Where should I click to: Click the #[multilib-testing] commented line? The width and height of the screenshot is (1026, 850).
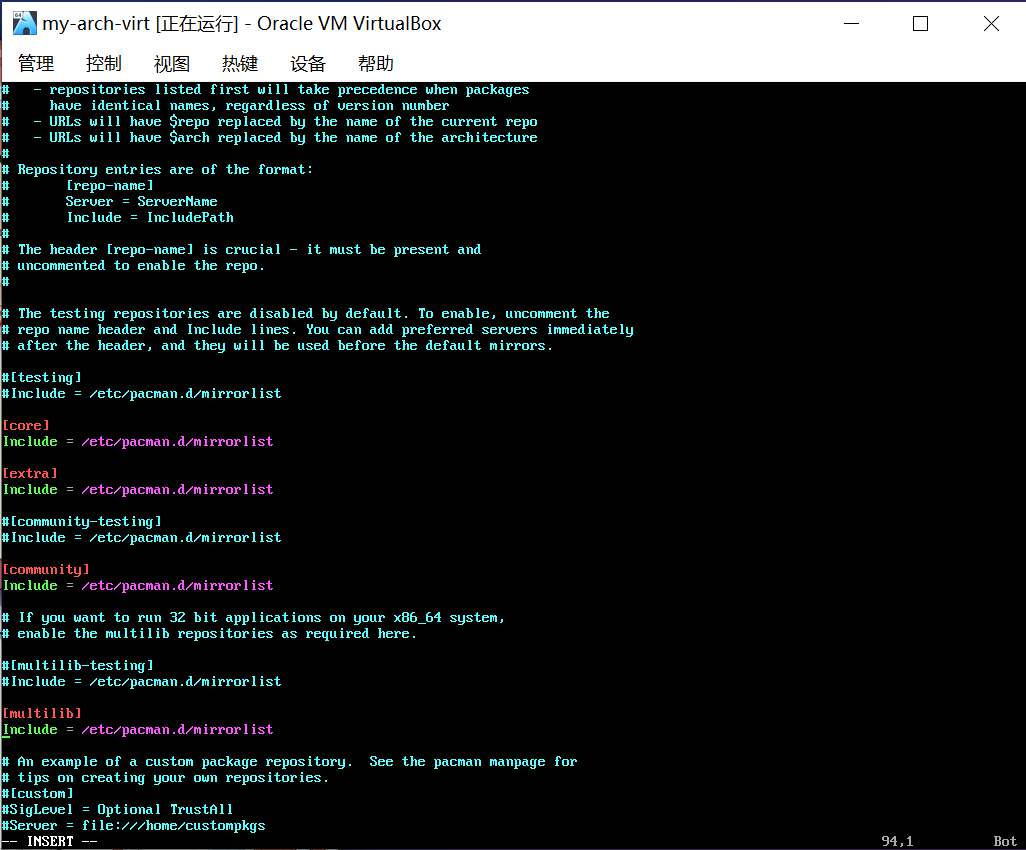coord(78,665)
